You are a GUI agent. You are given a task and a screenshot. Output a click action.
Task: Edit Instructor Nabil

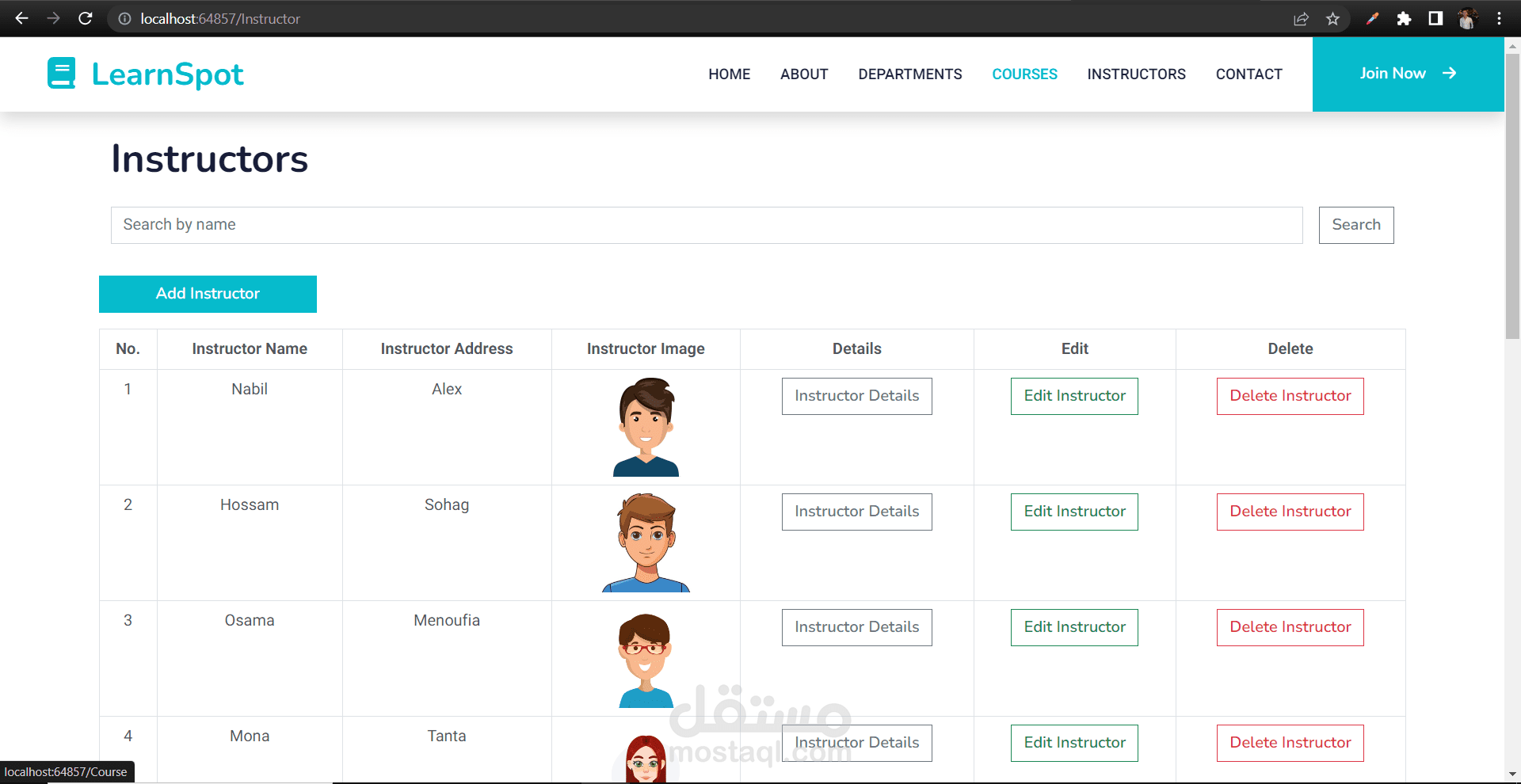1074,396
